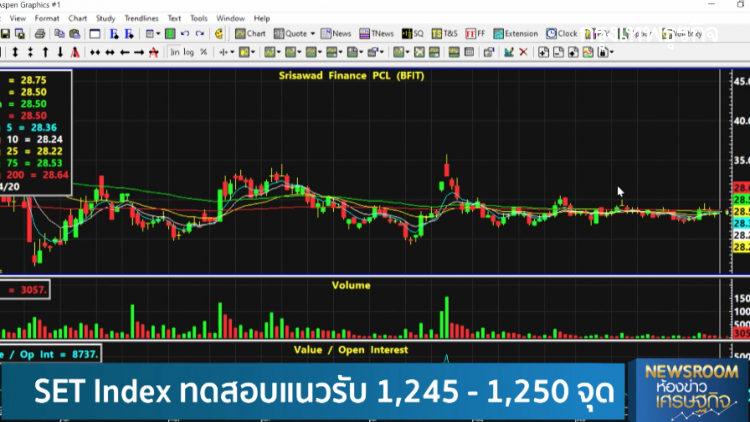
Task: Click the page icon with plus sign
Action: pos(543,52)
